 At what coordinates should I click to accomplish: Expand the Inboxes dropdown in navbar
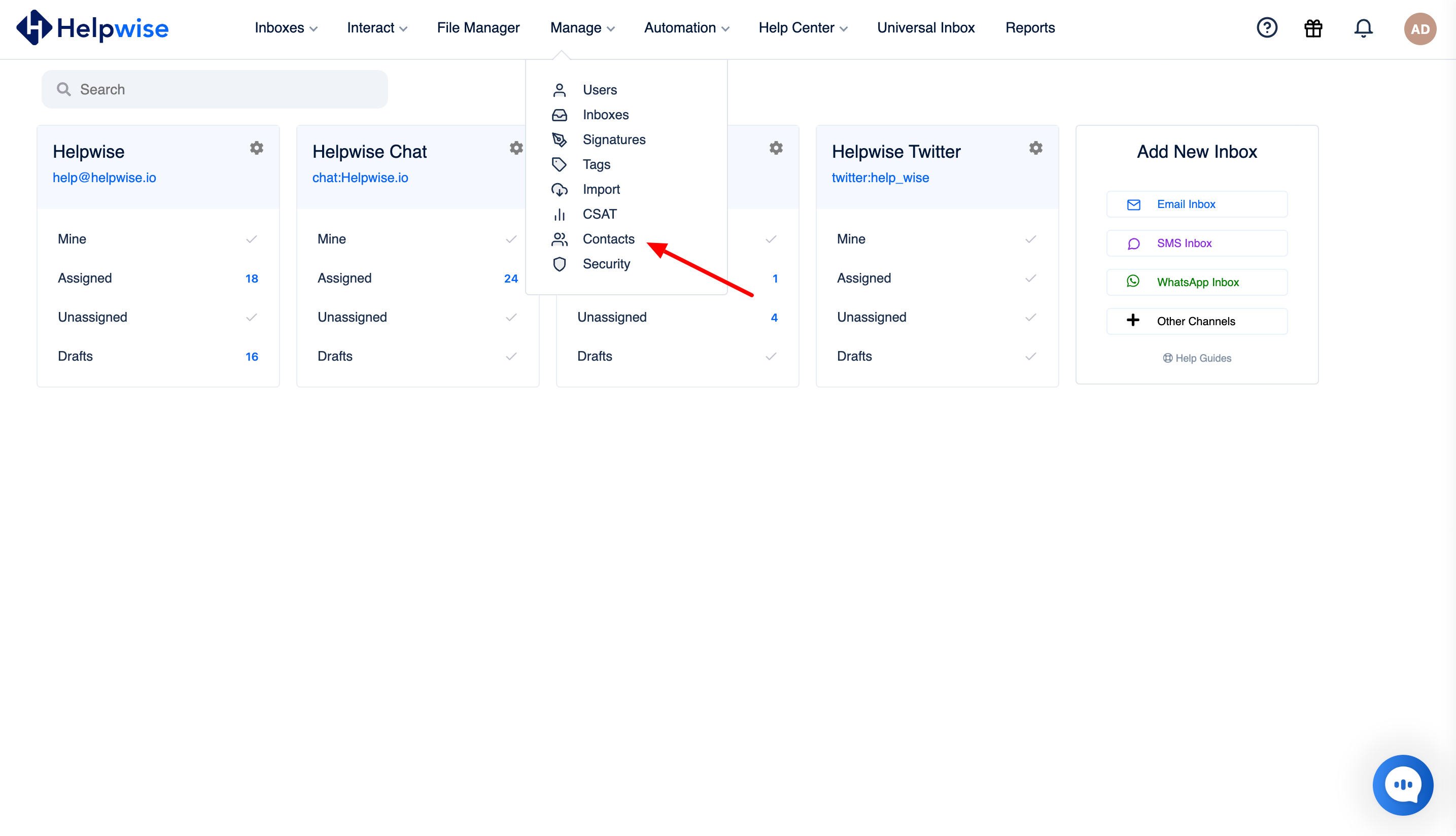coord(286,27)
